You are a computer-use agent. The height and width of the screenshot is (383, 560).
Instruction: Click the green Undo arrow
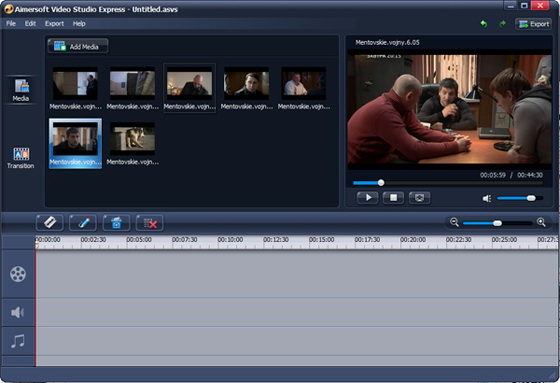[x=484, y=24]
